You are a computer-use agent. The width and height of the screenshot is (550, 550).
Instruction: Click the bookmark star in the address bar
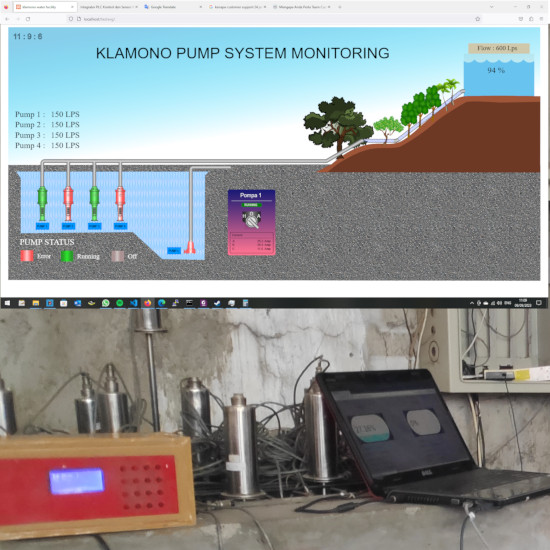tap(477, 19)
